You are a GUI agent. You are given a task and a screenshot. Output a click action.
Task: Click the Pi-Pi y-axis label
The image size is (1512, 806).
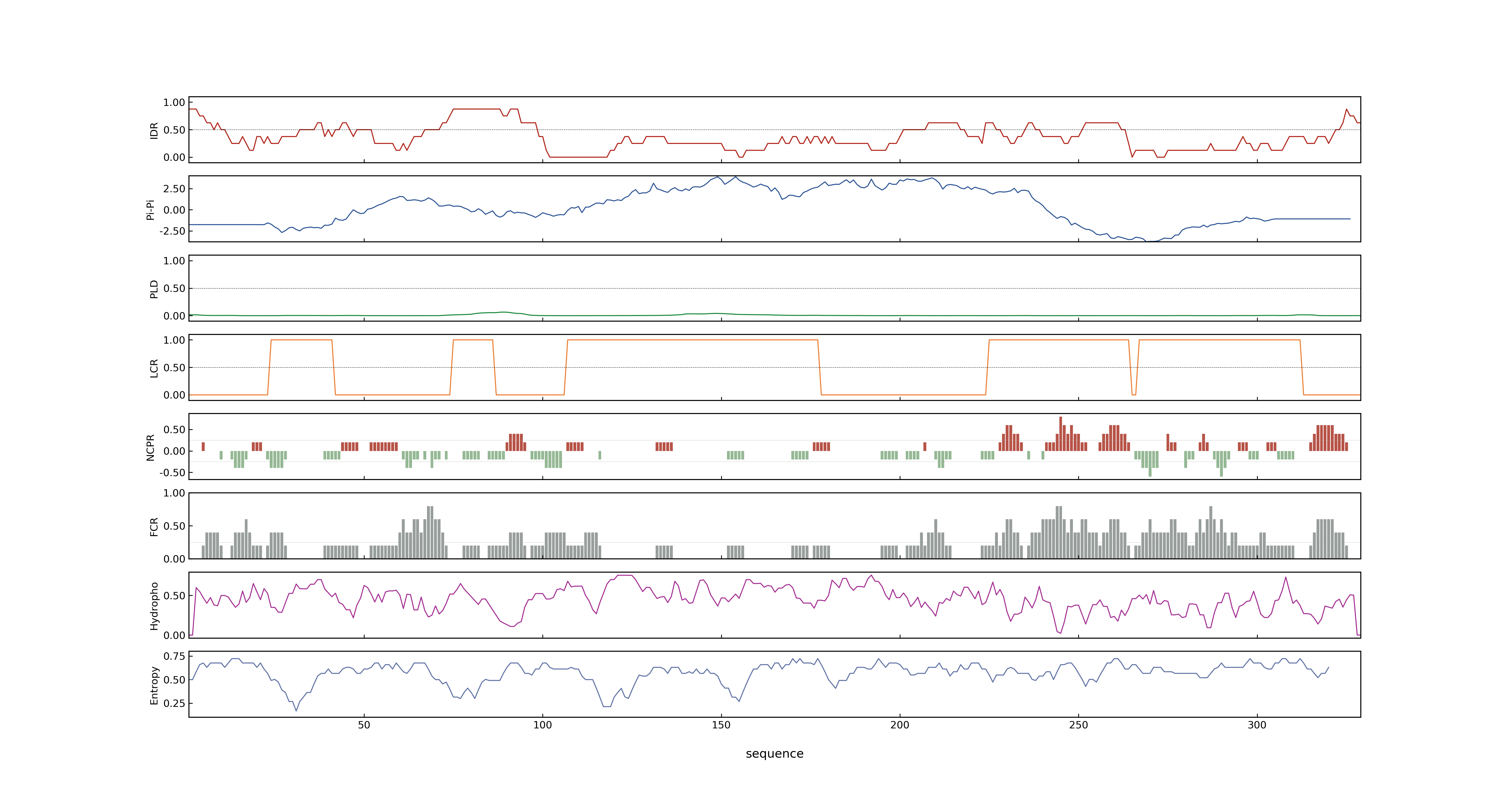pos(150,209)
